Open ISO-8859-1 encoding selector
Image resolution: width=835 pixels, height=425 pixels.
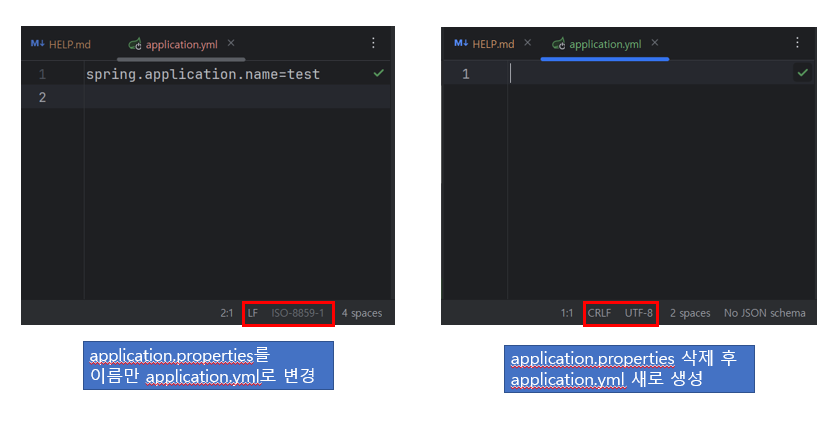tap(298, 313)
